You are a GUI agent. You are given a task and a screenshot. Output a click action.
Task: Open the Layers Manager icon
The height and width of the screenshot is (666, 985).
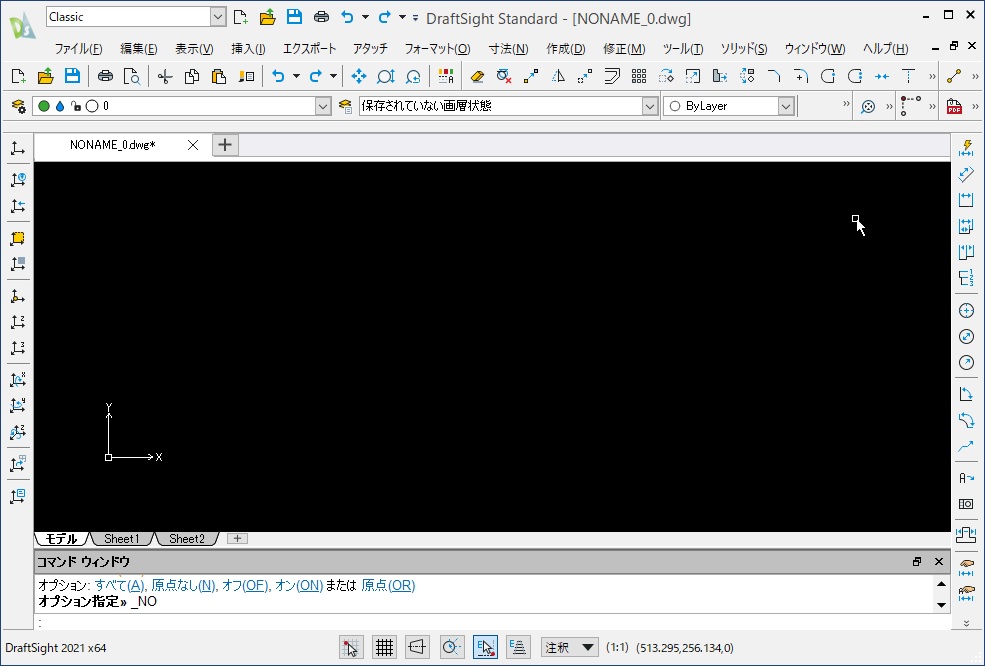click(19, 106)
